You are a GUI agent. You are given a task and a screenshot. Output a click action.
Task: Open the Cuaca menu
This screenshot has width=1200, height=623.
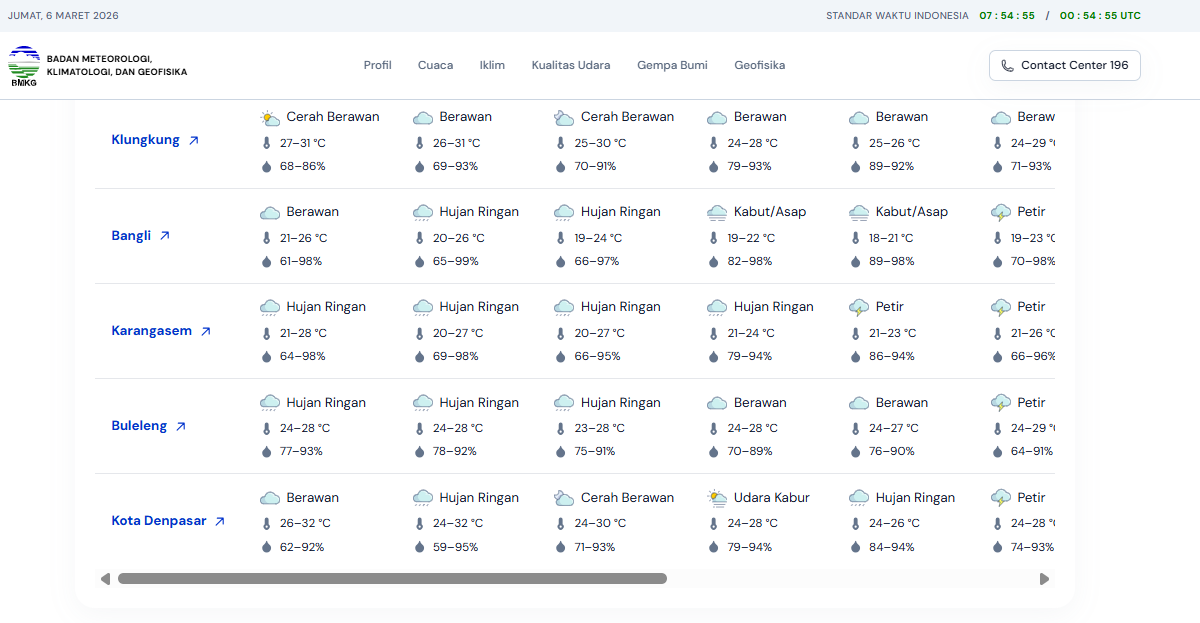pyautogui.click(x=435, y=66)
